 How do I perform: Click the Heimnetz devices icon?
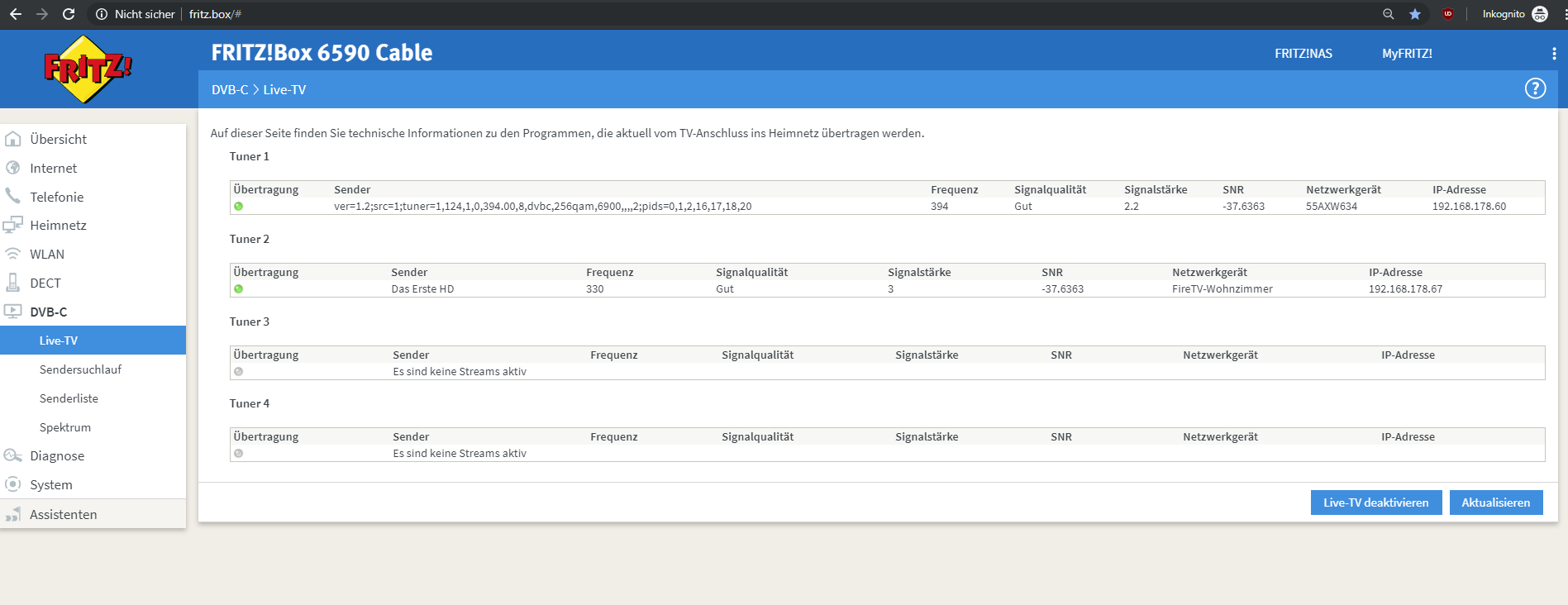tap(13, 225)
